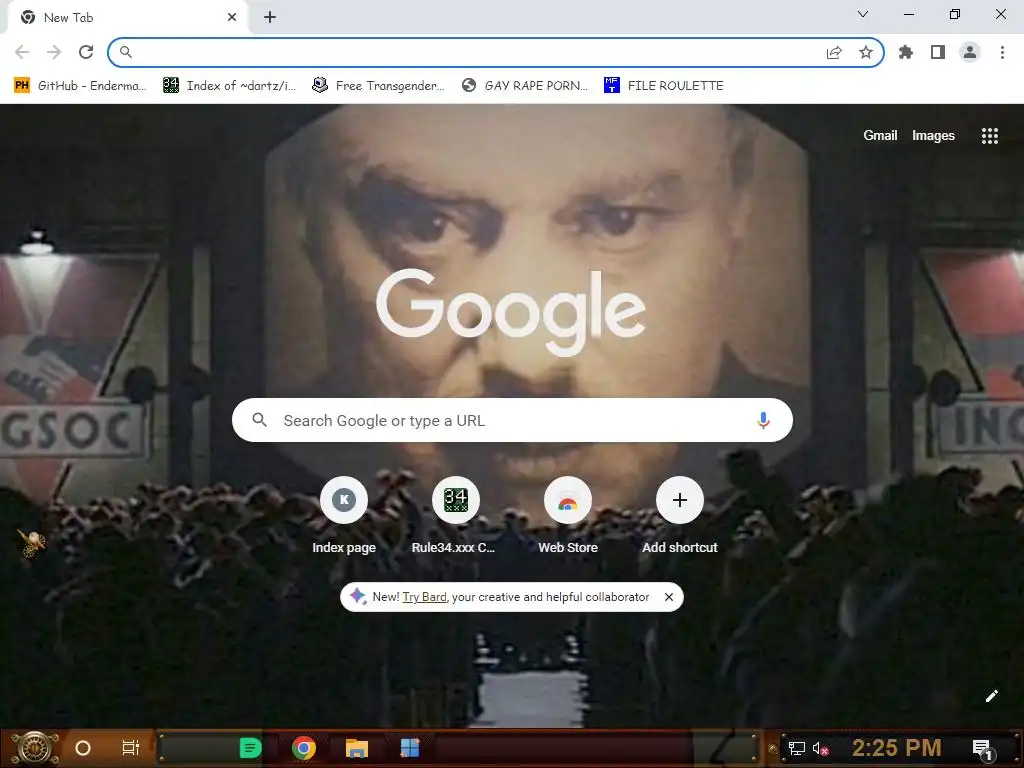1024x768 pixels.
Task: Open the Rule34.xxx shortcut tile
Action: pos(455,516)
